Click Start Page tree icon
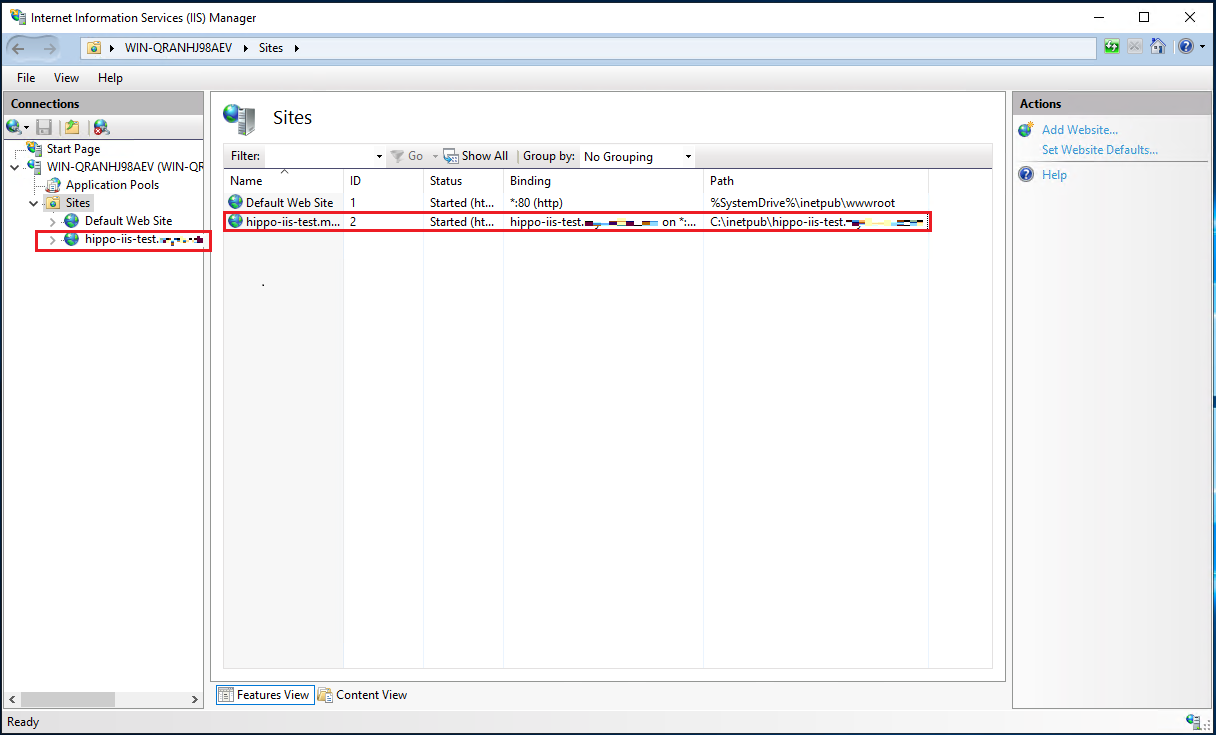Screen dimensions: 1216x736 [x=35, y=149]
